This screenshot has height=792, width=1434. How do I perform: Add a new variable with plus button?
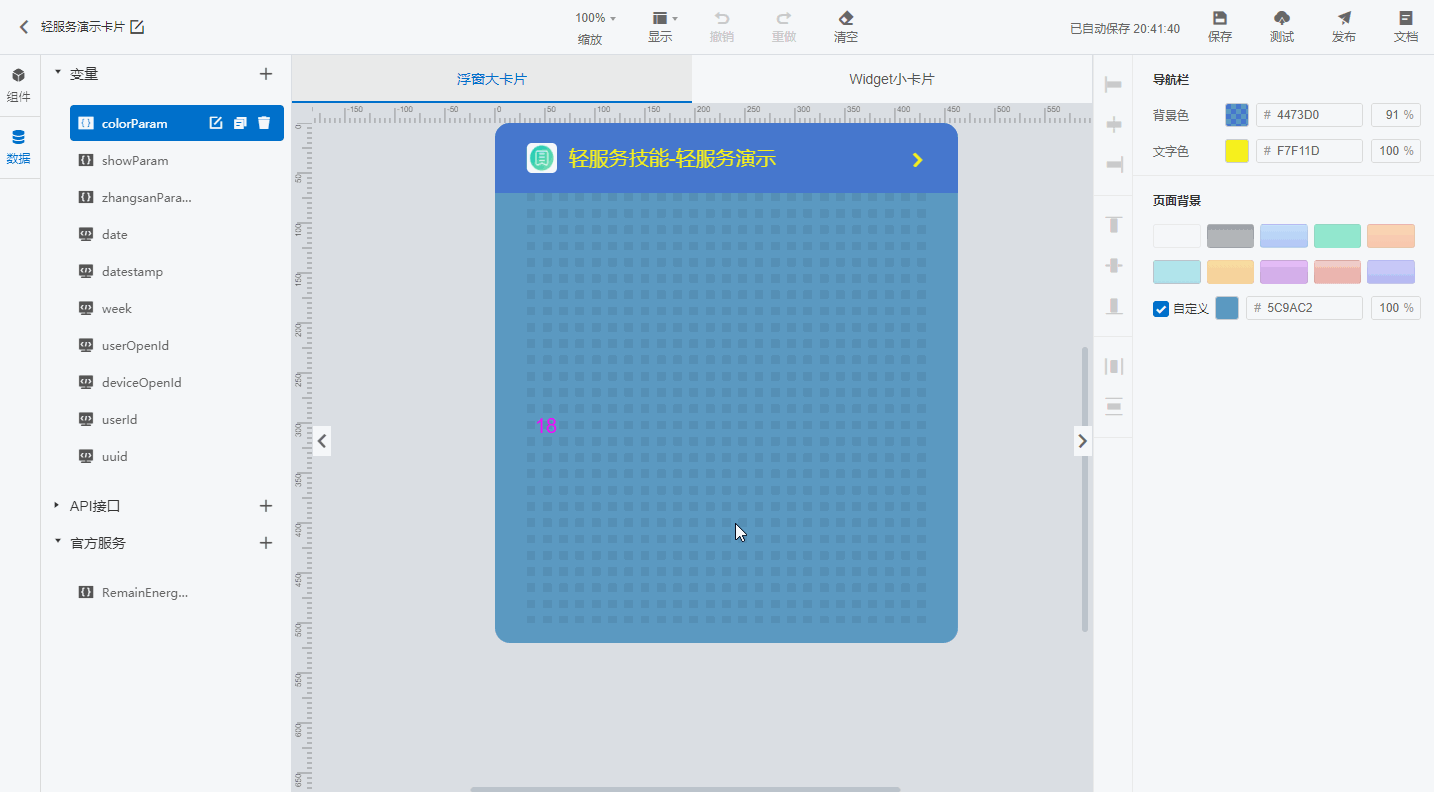click(x=266, y=73)
